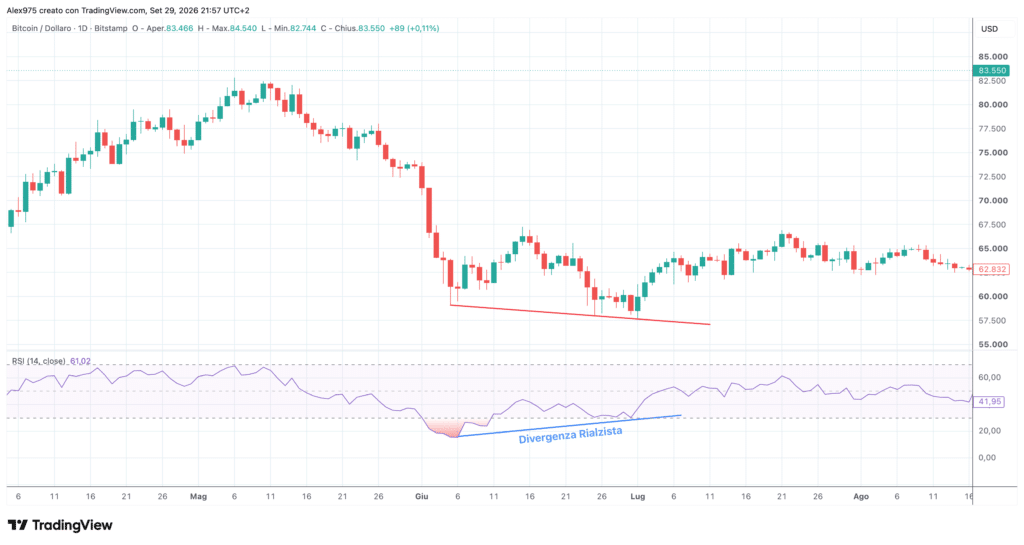Click the Giu month label on time axis
The width and height of the screenshot is (1024, 545).
422,497
